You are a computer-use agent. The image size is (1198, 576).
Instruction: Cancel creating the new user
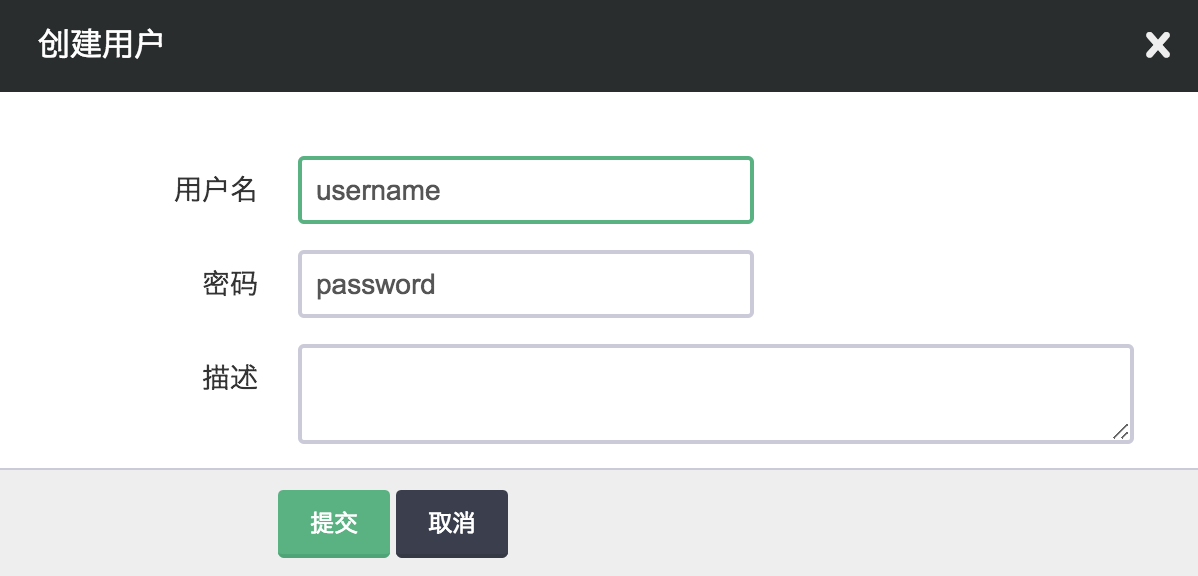pyautogui.click(x=451, y=523)
